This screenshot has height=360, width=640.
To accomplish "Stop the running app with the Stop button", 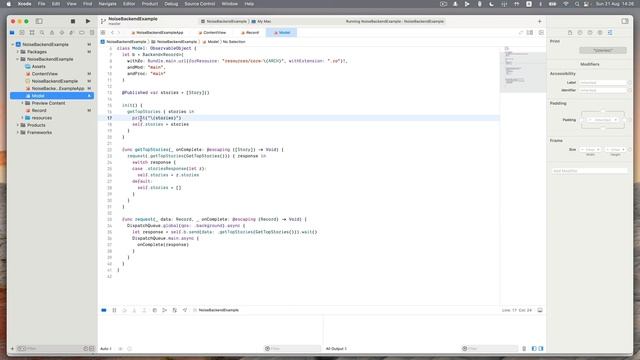I will click(x=73, y=21).
